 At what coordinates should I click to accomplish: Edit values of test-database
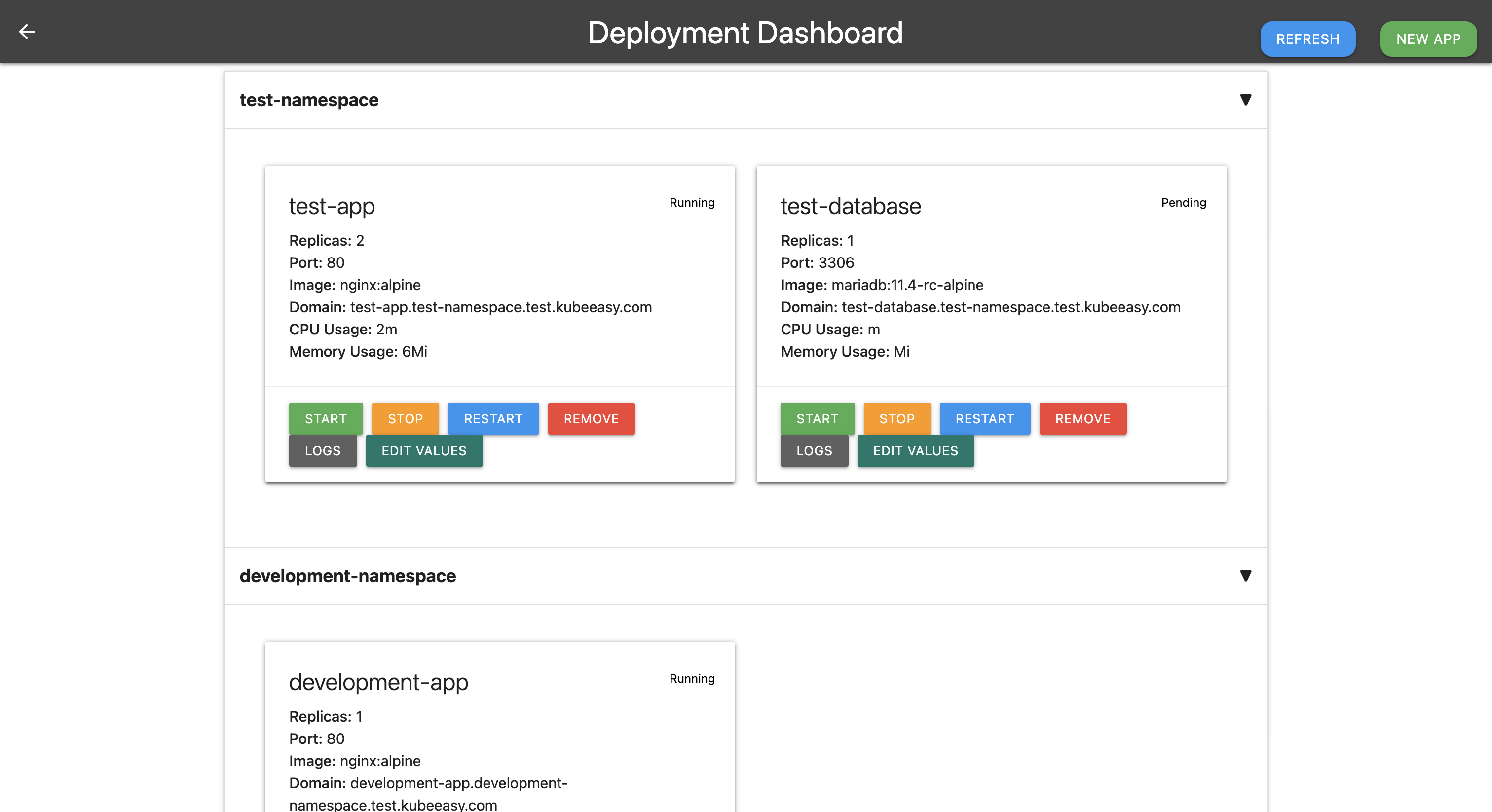[x=915, y=450]
